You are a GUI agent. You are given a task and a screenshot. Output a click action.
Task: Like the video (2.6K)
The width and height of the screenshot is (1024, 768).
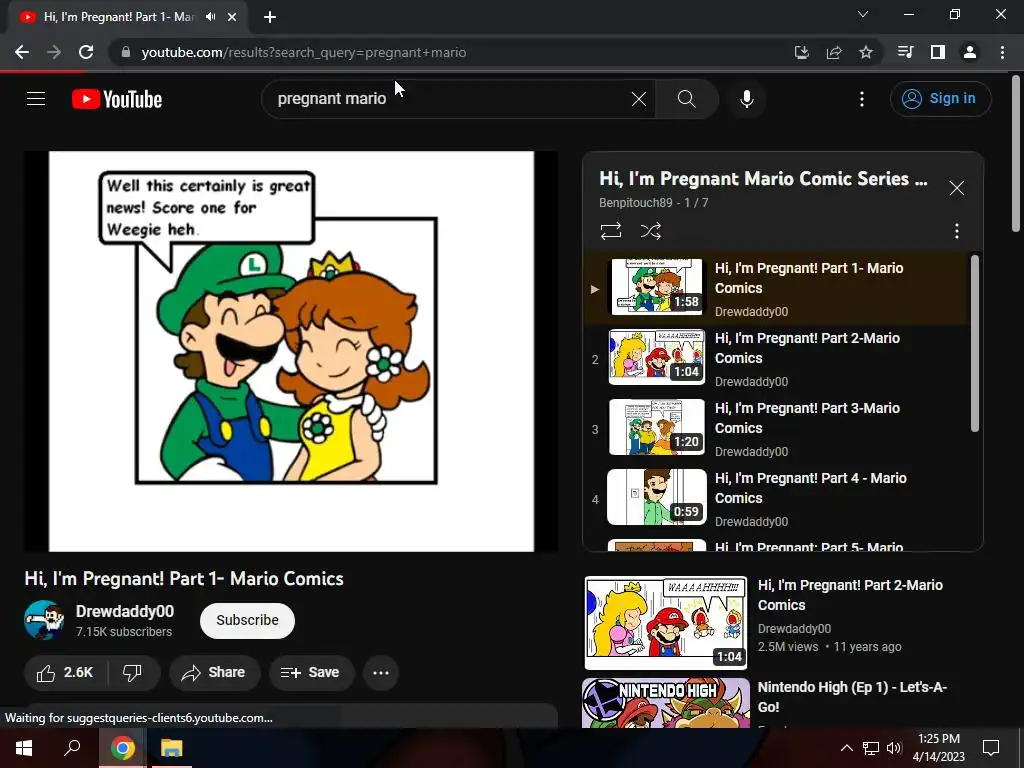65,673
